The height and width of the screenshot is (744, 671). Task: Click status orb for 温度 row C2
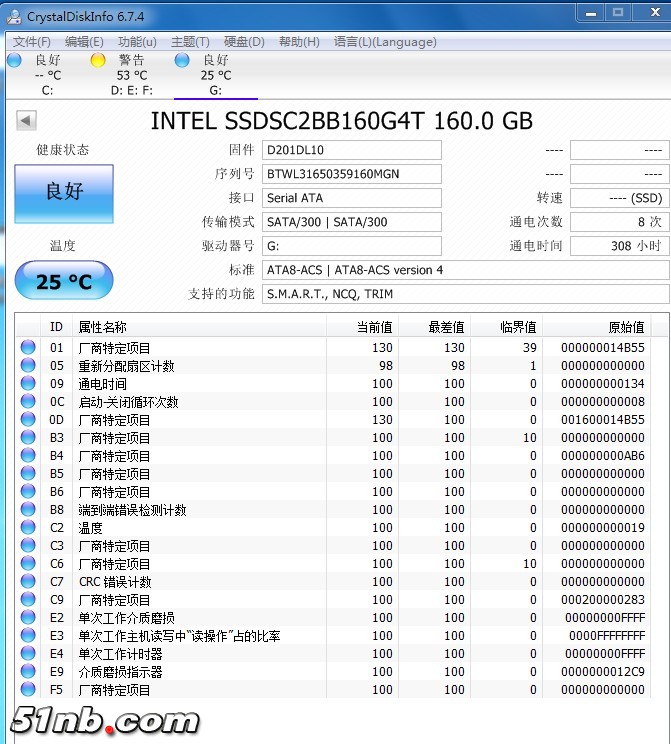(28, 528)
